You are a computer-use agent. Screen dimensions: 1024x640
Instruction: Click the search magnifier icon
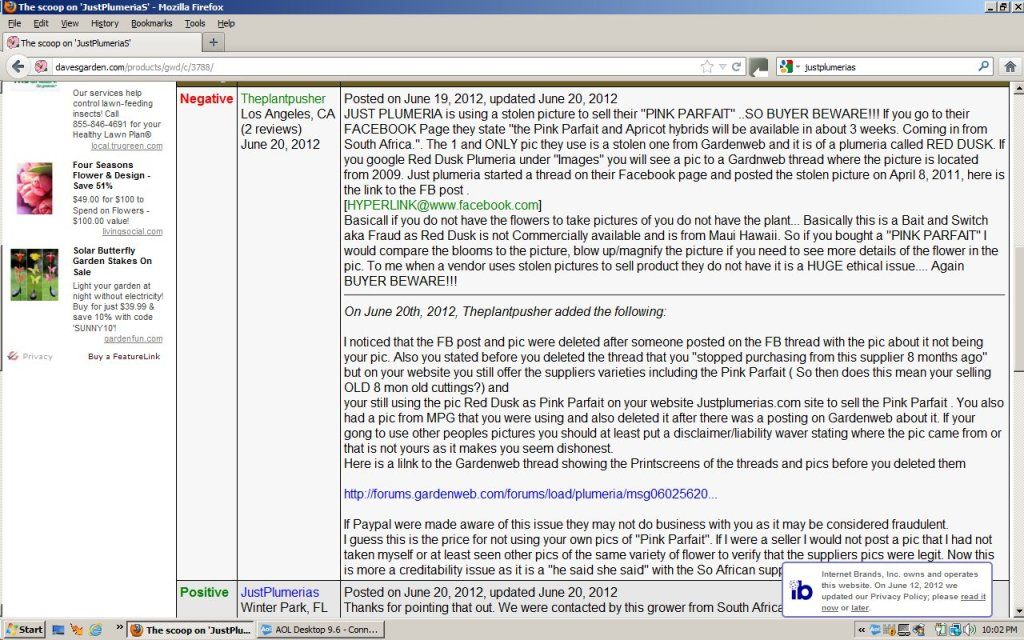pyautogui.click(x=984, y=67)
